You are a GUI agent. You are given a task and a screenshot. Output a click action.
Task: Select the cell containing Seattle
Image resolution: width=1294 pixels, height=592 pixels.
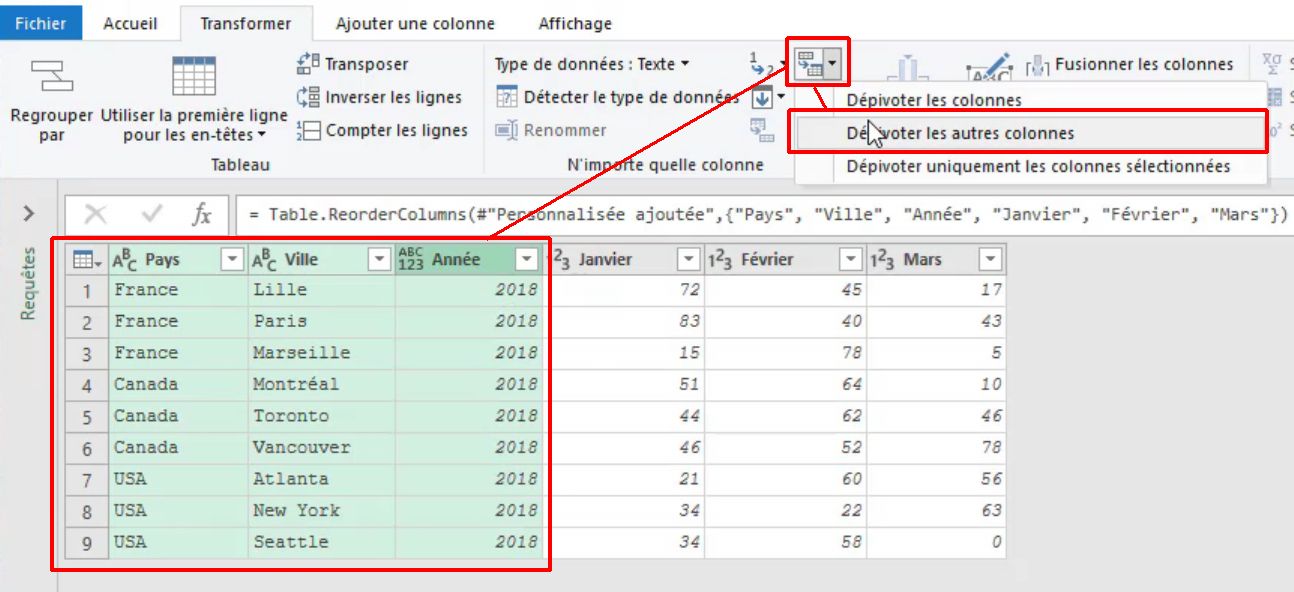pyautogui.click(x=321, y=542)
